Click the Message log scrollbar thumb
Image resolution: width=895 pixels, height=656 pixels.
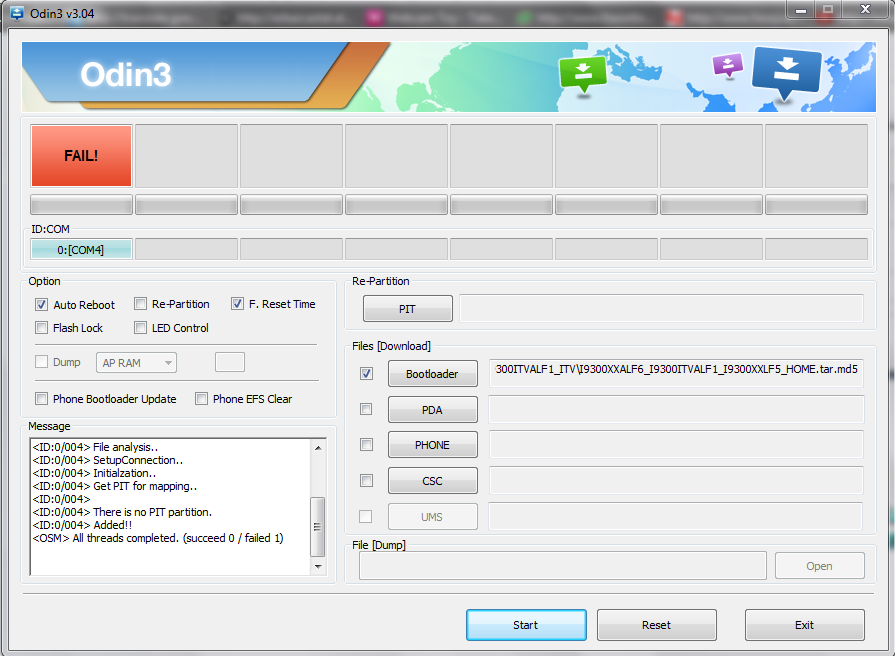point(317,526)
